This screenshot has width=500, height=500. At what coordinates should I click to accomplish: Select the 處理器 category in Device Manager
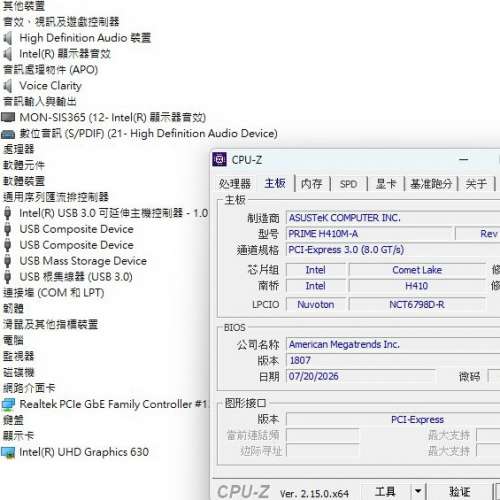point(18,149)
